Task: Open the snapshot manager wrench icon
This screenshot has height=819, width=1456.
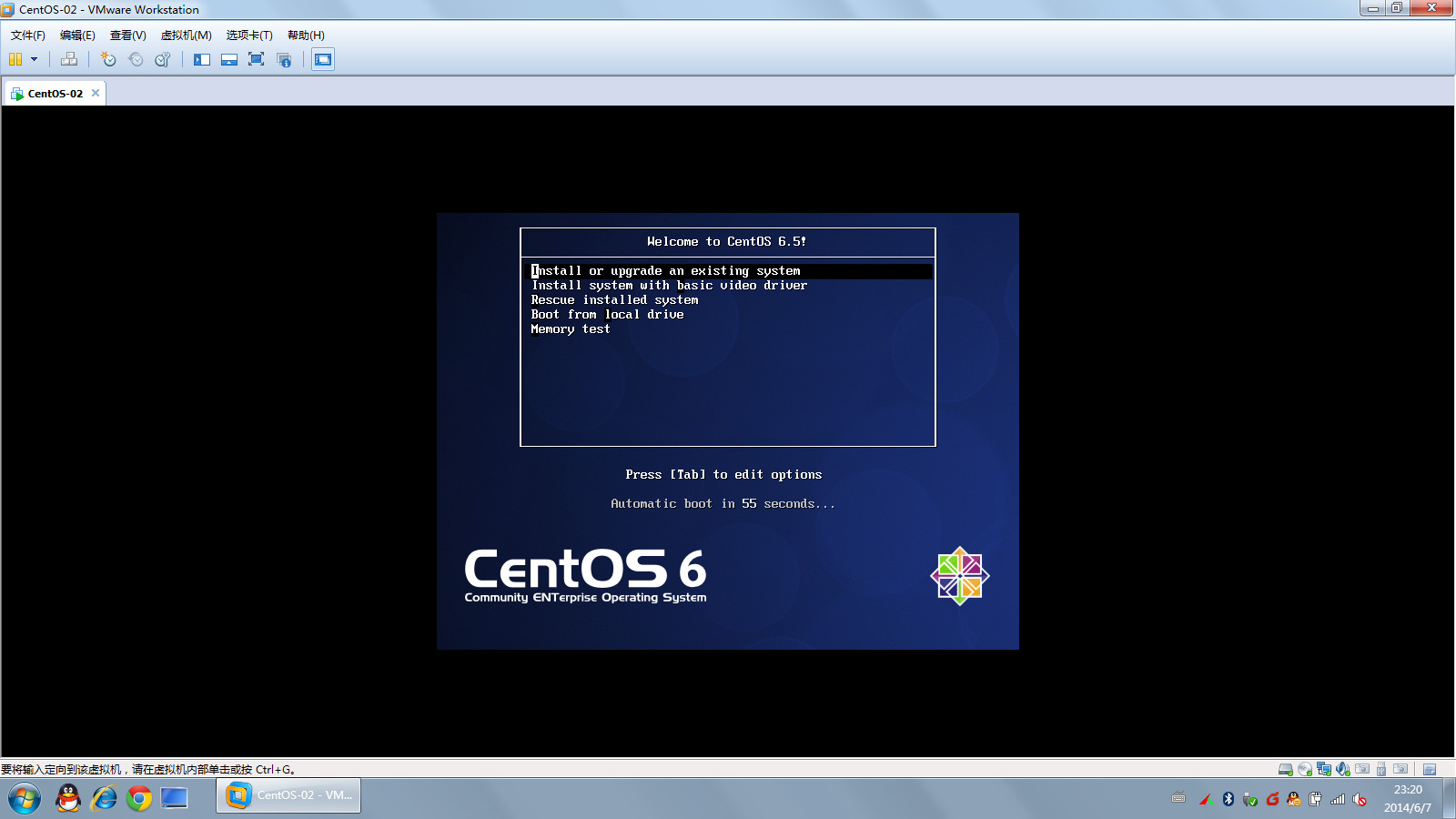Action: coord(163,59)
